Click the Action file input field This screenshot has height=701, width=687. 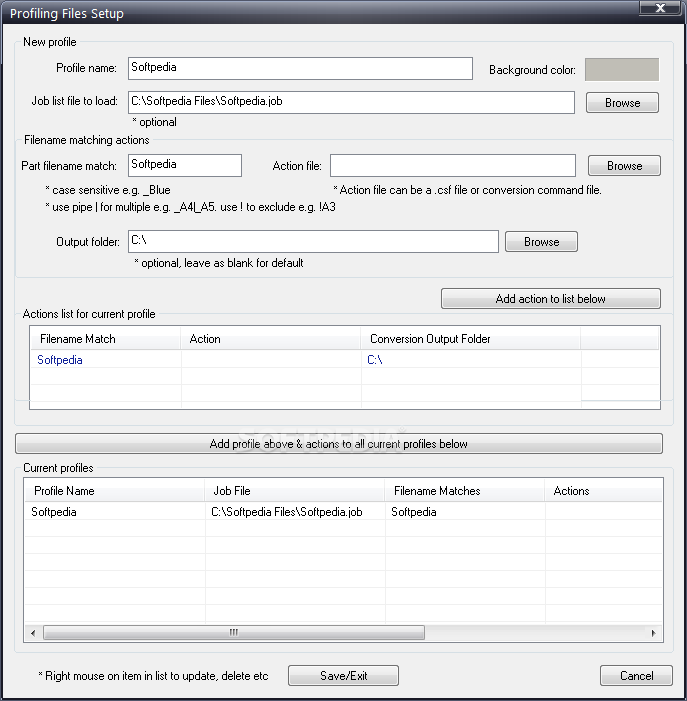point(453,165)
